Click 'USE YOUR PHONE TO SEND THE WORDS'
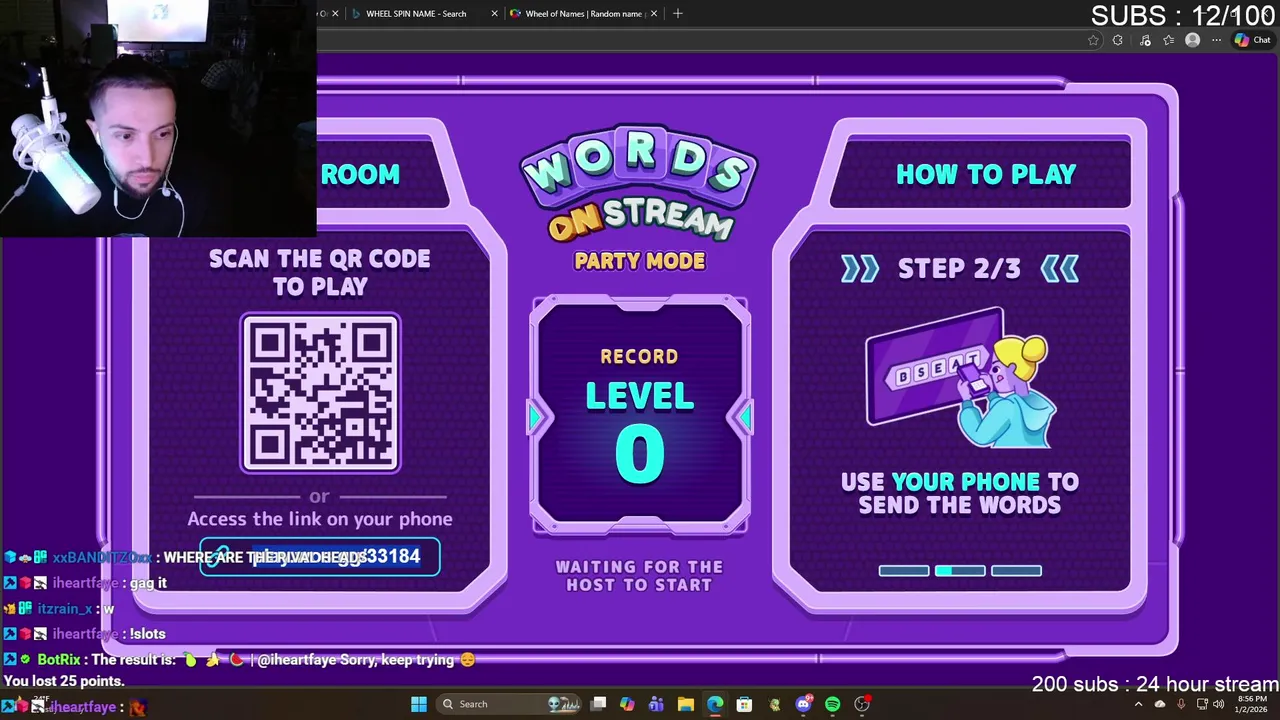Image resolution: width=1280 pixels, height=720 pixels. point(960,493)
